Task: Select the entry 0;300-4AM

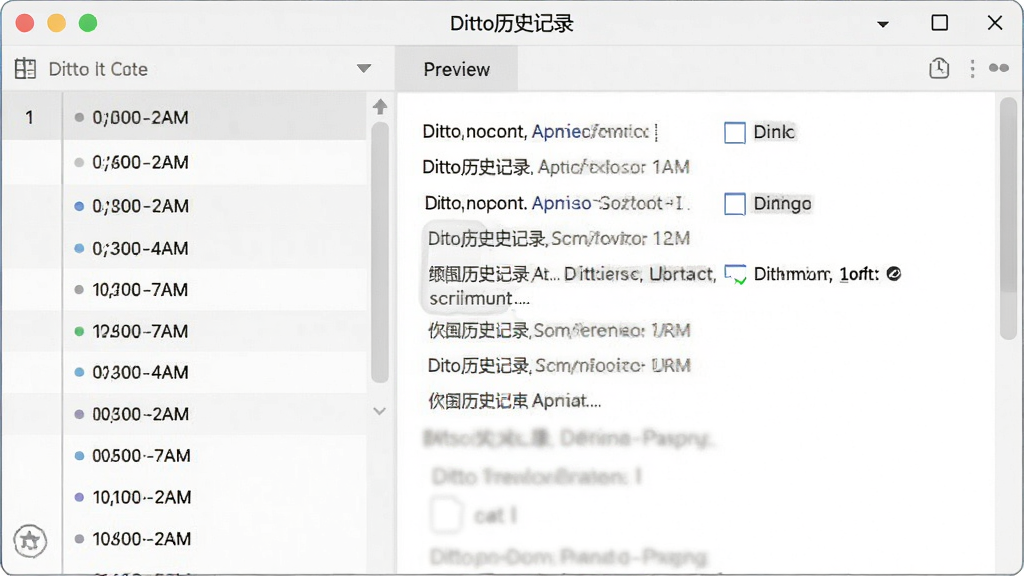Action: [214, 248]
